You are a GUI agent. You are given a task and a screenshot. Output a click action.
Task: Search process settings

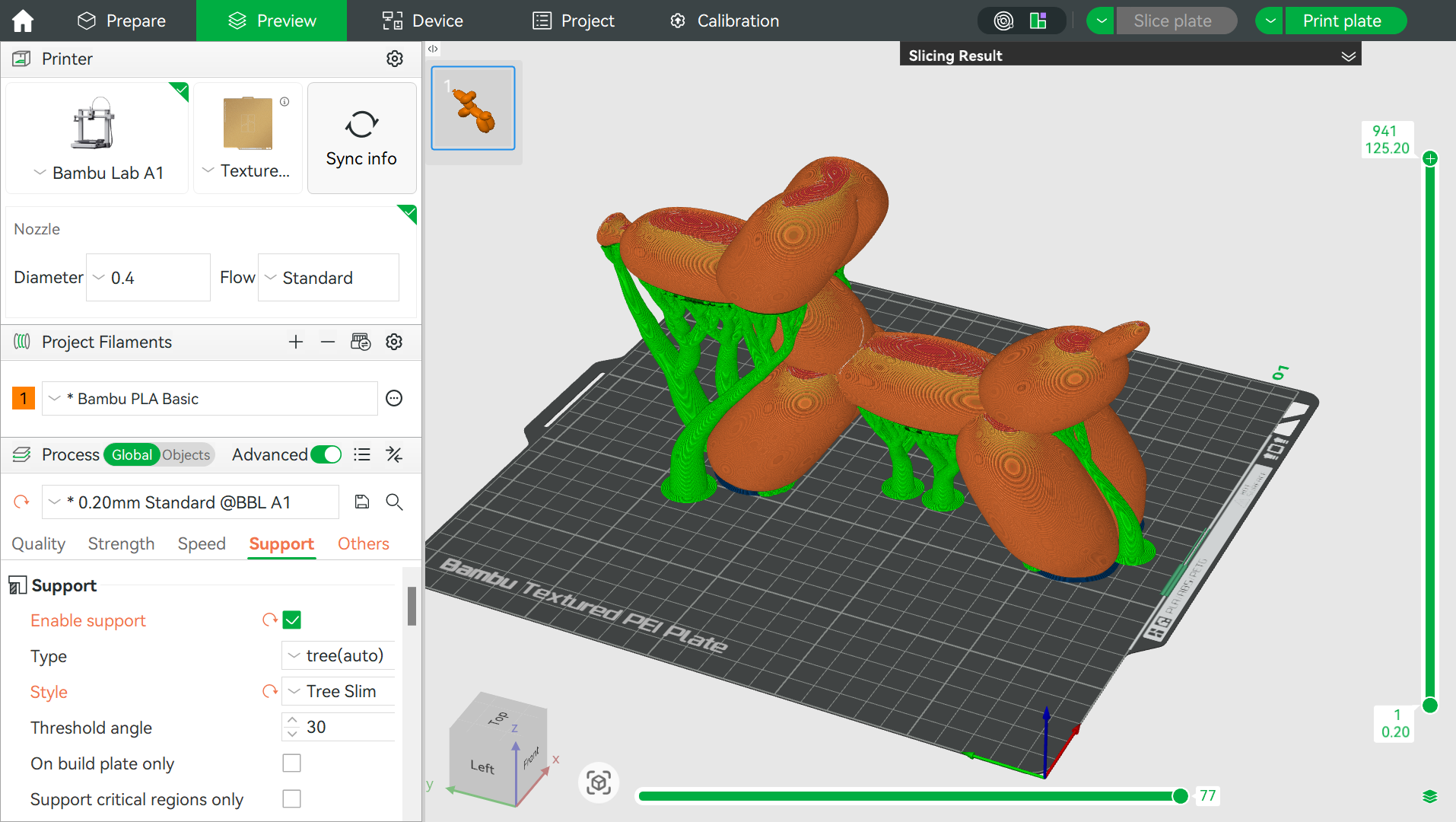click(x=394, y=502)
